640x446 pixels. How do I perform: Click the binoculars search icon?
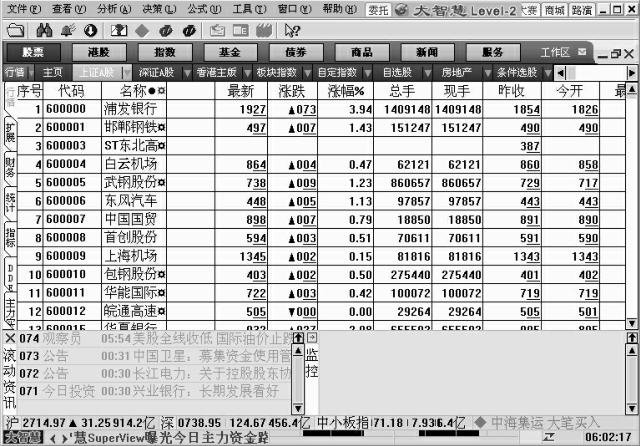coord(44,30)
